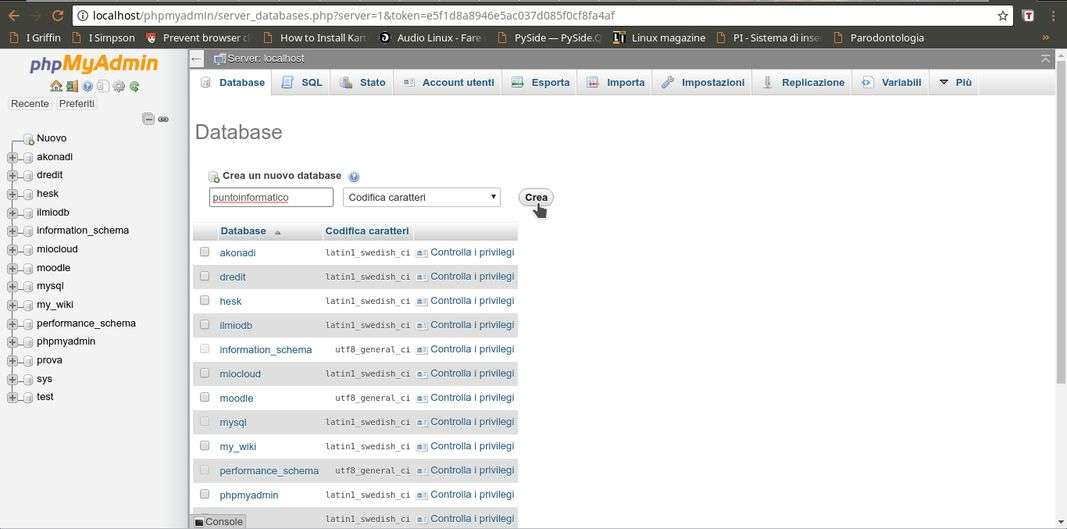1067x529 pixels.
Task: Open the Codifica caratteri dropdown
Action: pyautogui.click(x=422, y=197)
